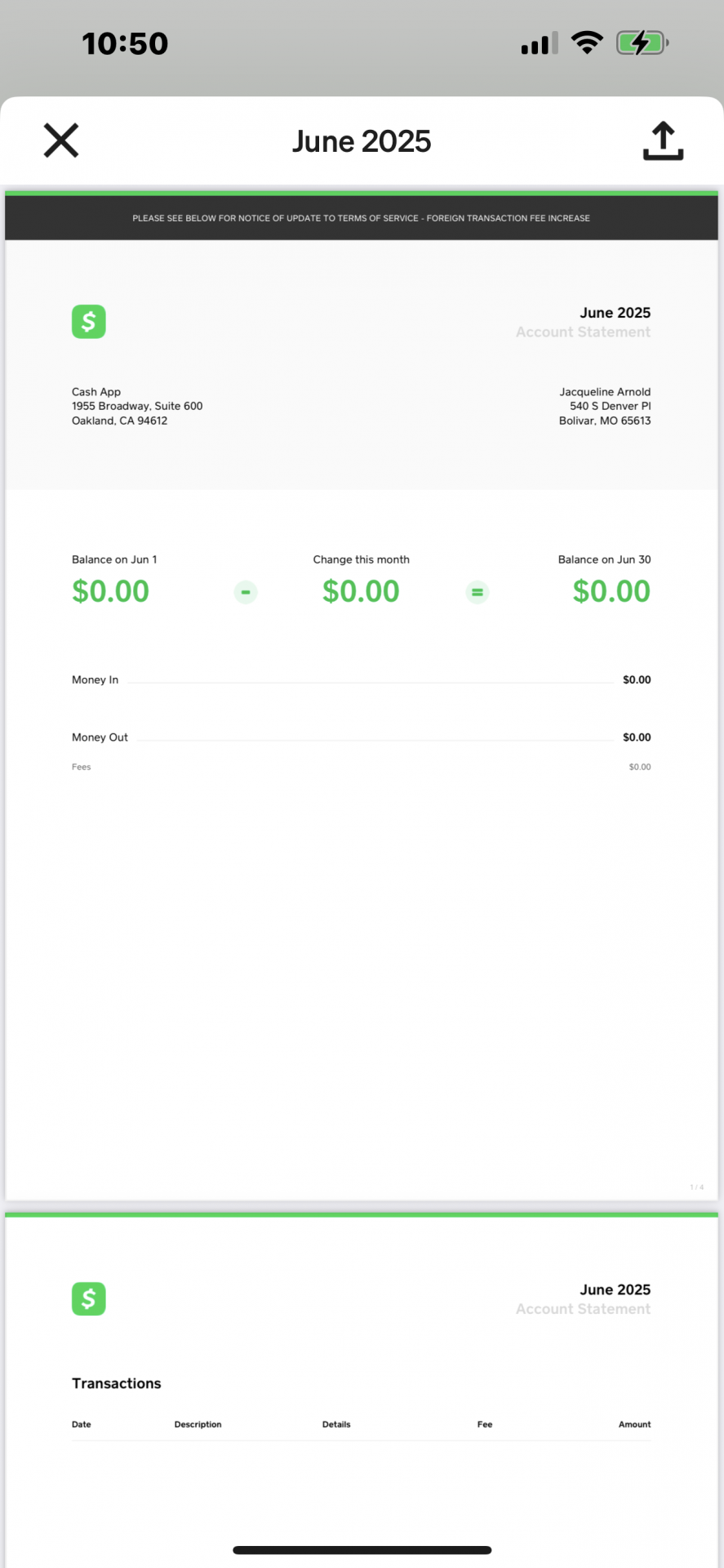Tap the minus circle icon between balances
This screenshot has width=724, height=1568.
coord(246,592)
